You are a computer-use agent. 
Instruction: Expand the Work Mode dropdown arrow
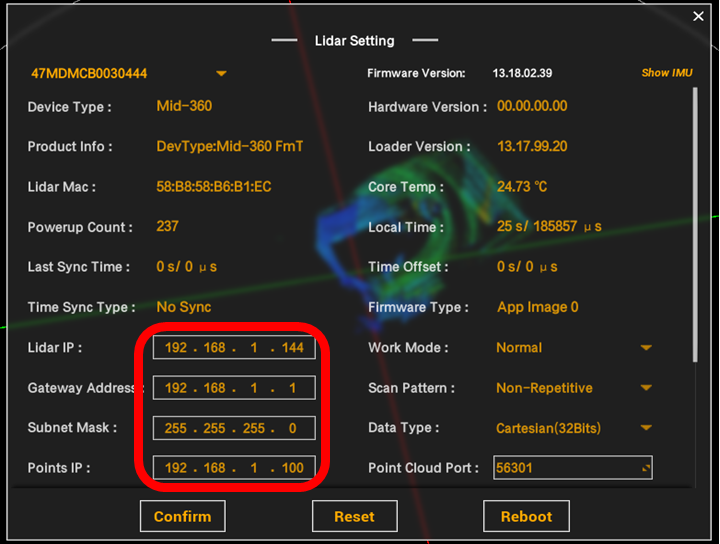(x=646, y=348)
